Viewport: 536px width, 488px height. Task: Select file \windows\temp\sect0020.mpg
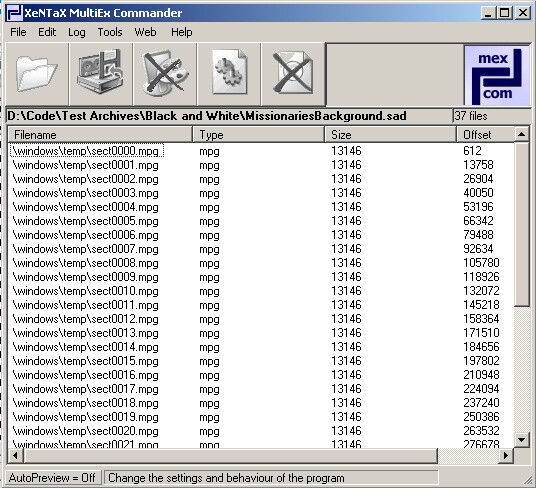(86, 431)
